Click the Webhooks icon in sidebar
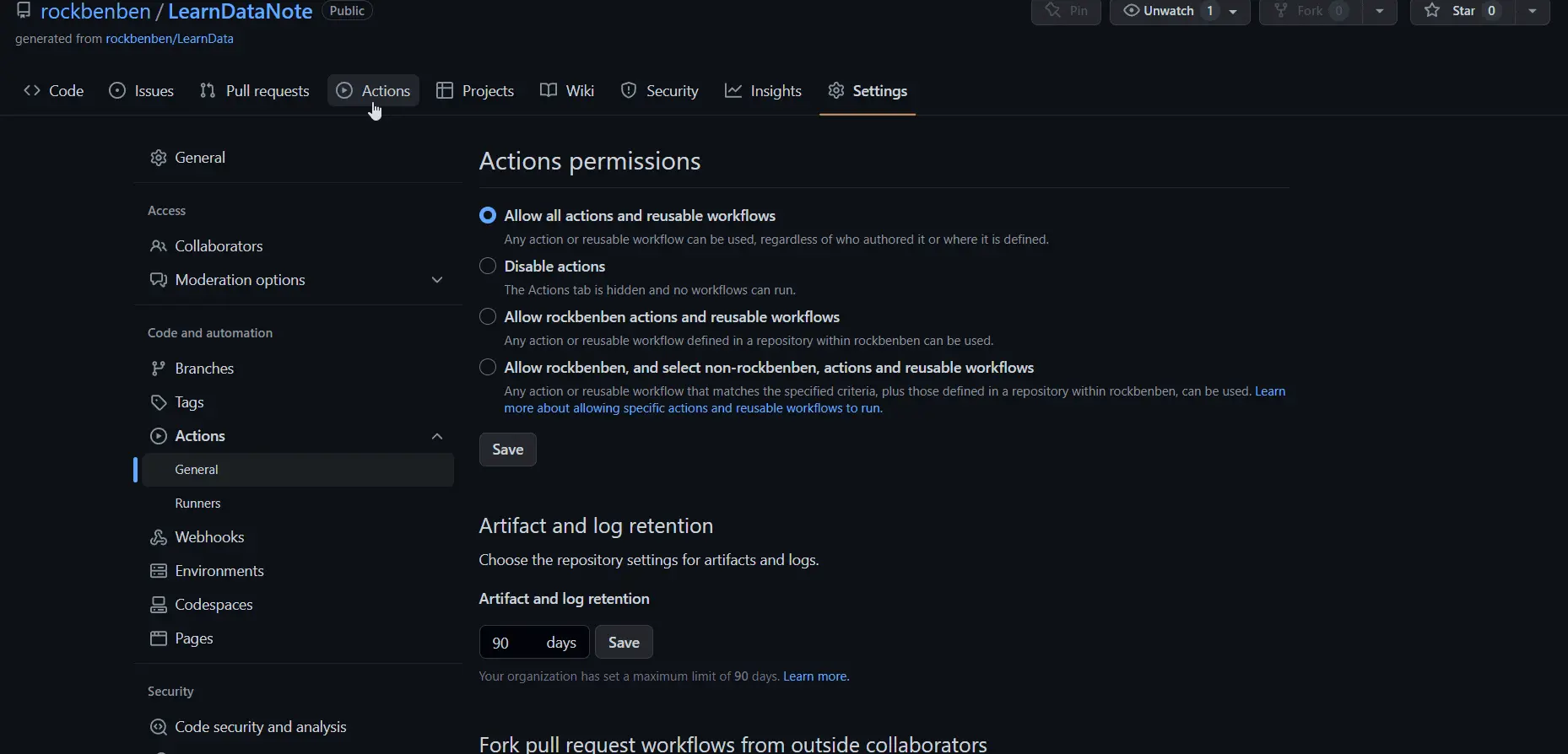Image resolution: width=1568 pixels, height=754 pixels. pos(158,537)
